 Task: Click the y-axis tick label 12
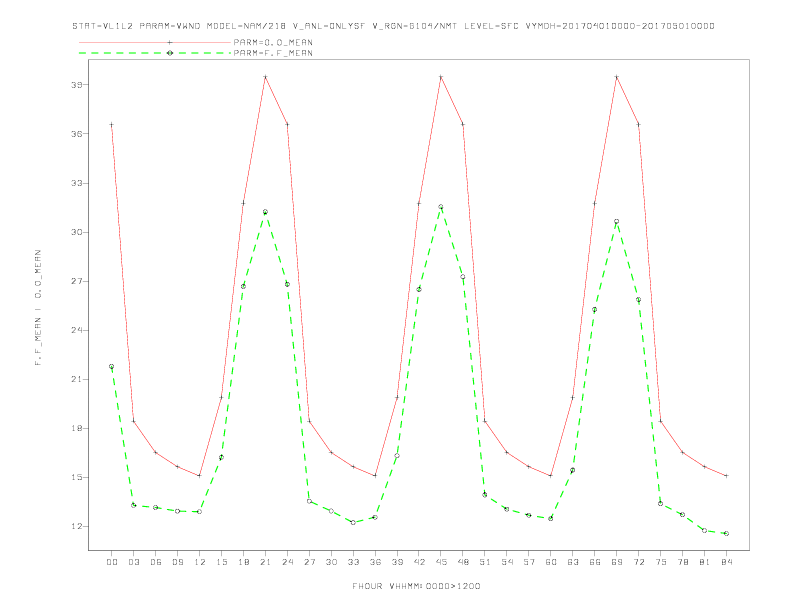[x=77, y=526]
